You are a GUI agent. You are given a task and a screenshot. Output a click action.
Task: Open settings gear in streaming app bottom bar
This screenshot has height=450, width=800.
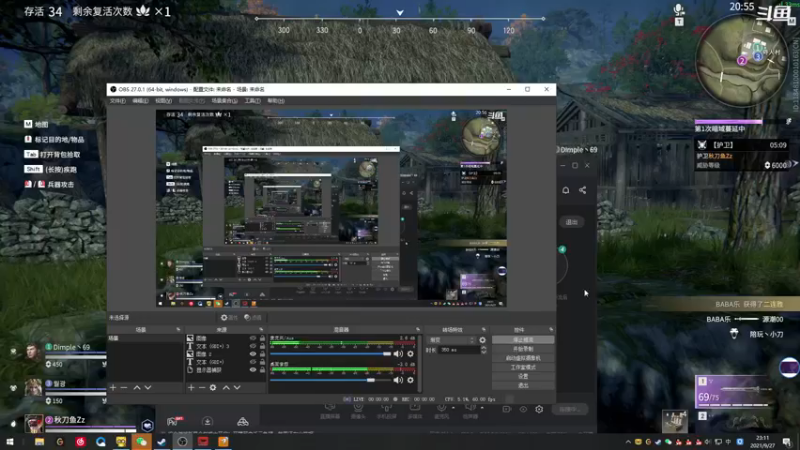(539, 409)
